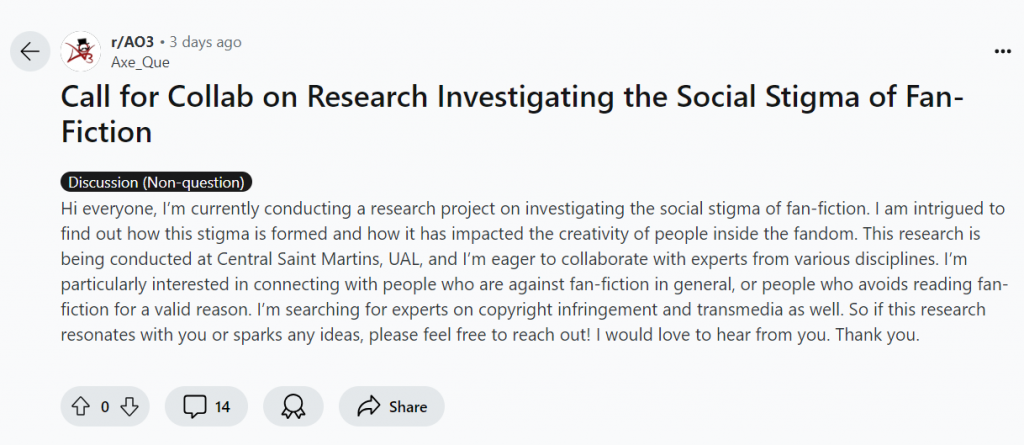Image resolution: width=1024 pixels, height=445 pixels.
Task: Click the post body paragraph text
Action: pos(534,272)
